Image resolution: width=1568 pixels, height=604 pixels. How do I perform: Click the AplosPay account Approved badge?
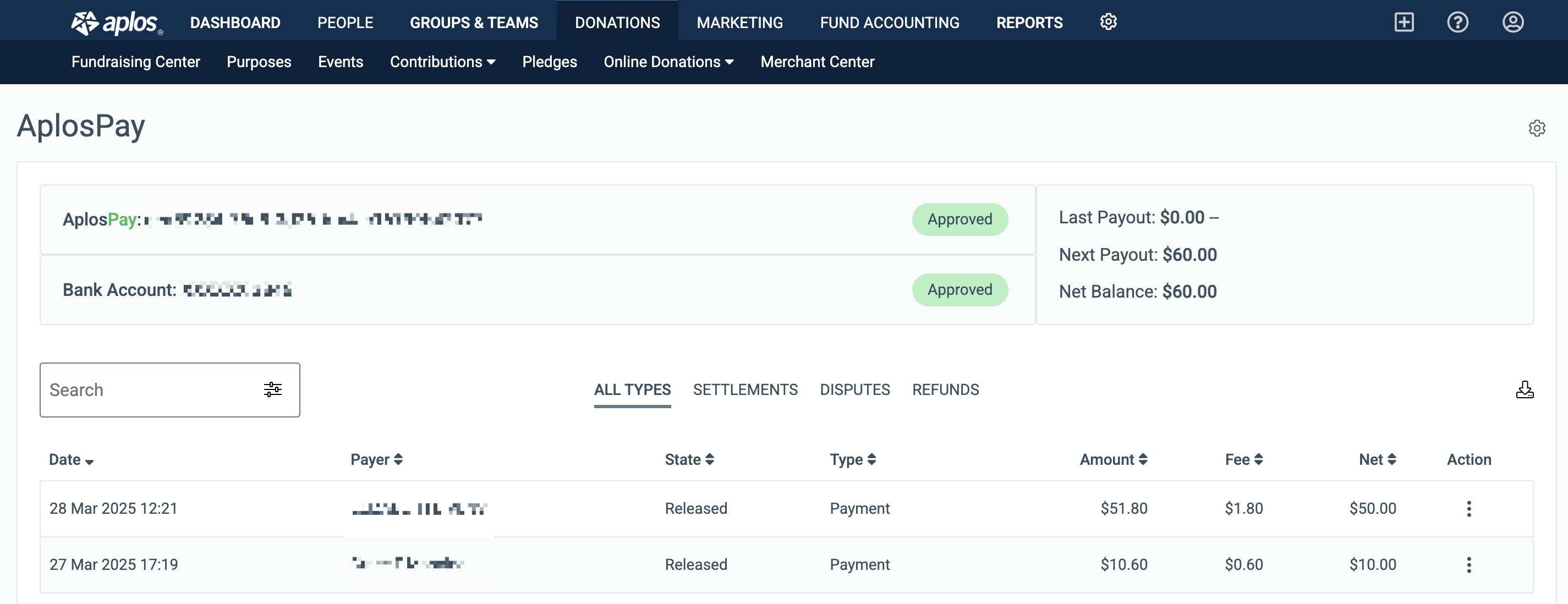pos(960,219)
